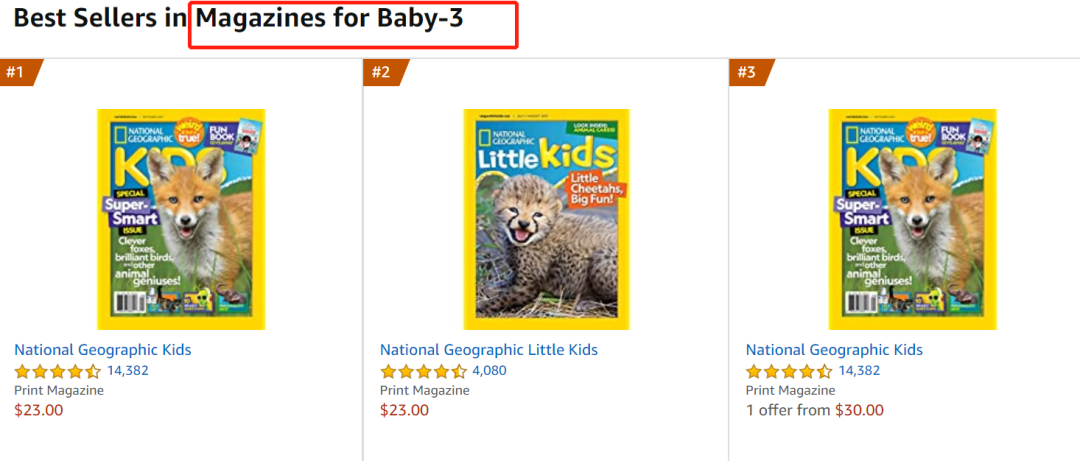Click the star rating of the #3 magazine
This screenshot has width=1080, height=461.
pos(790,371)
